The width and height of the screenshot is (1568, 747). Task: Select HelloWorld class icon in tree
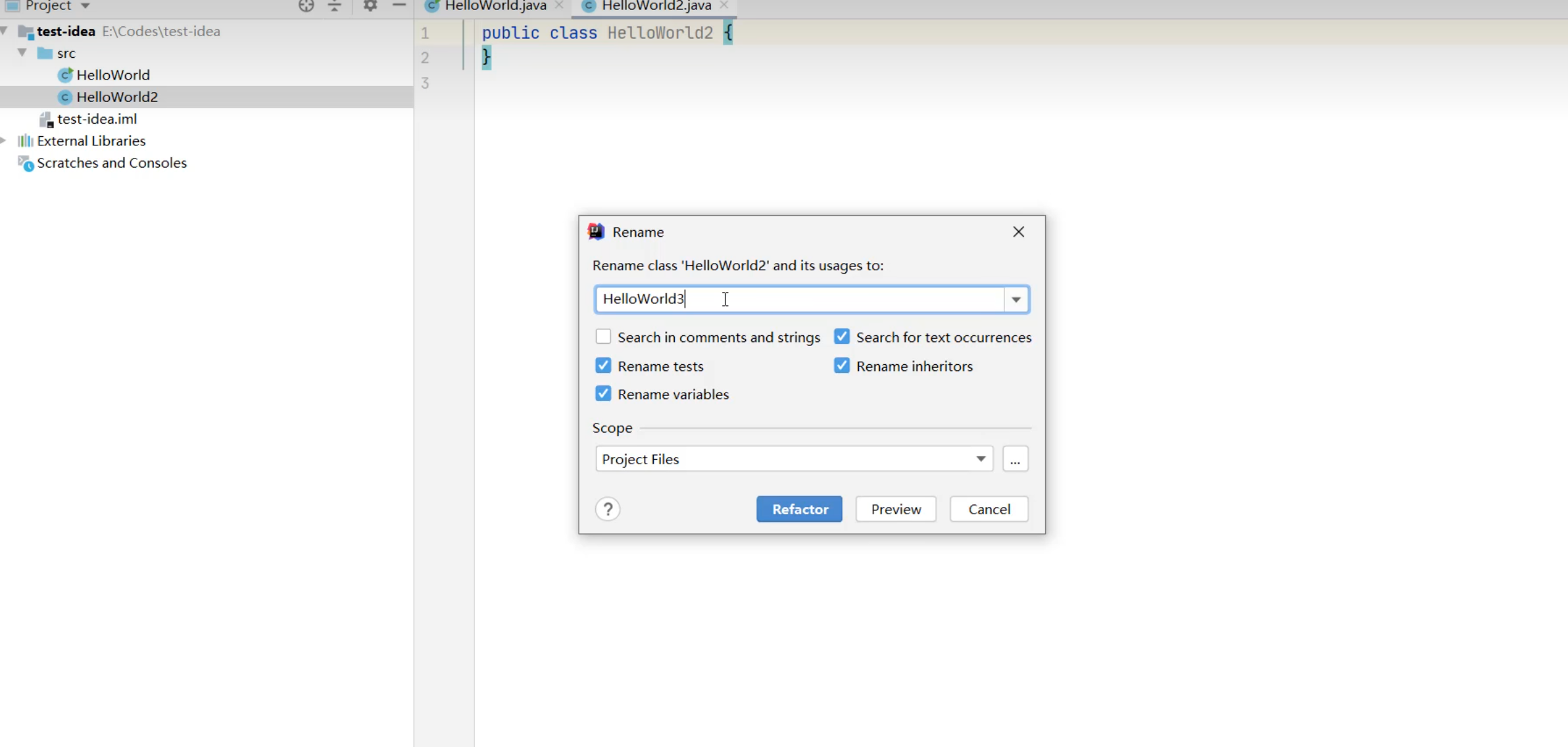coord(64,75)
